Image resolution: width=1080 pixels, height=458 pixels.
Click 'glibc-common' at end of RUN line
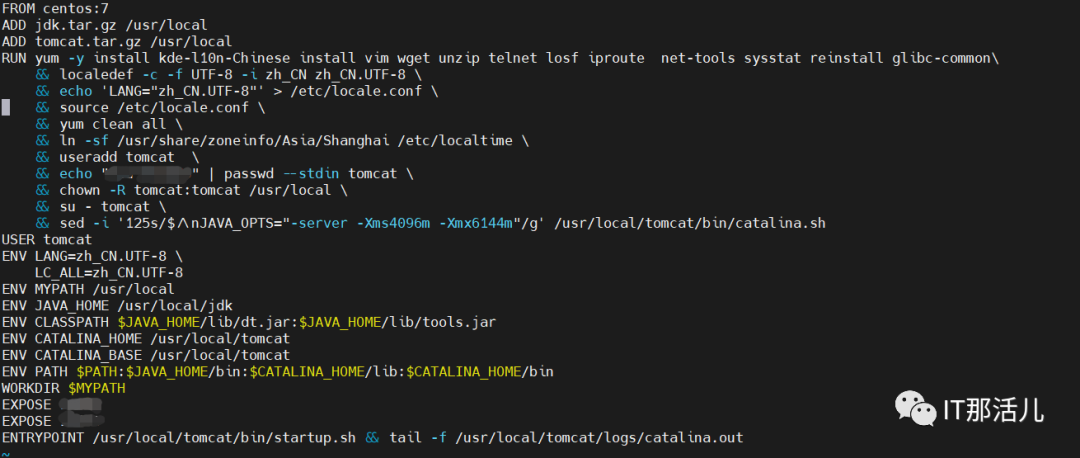[940, 58]
